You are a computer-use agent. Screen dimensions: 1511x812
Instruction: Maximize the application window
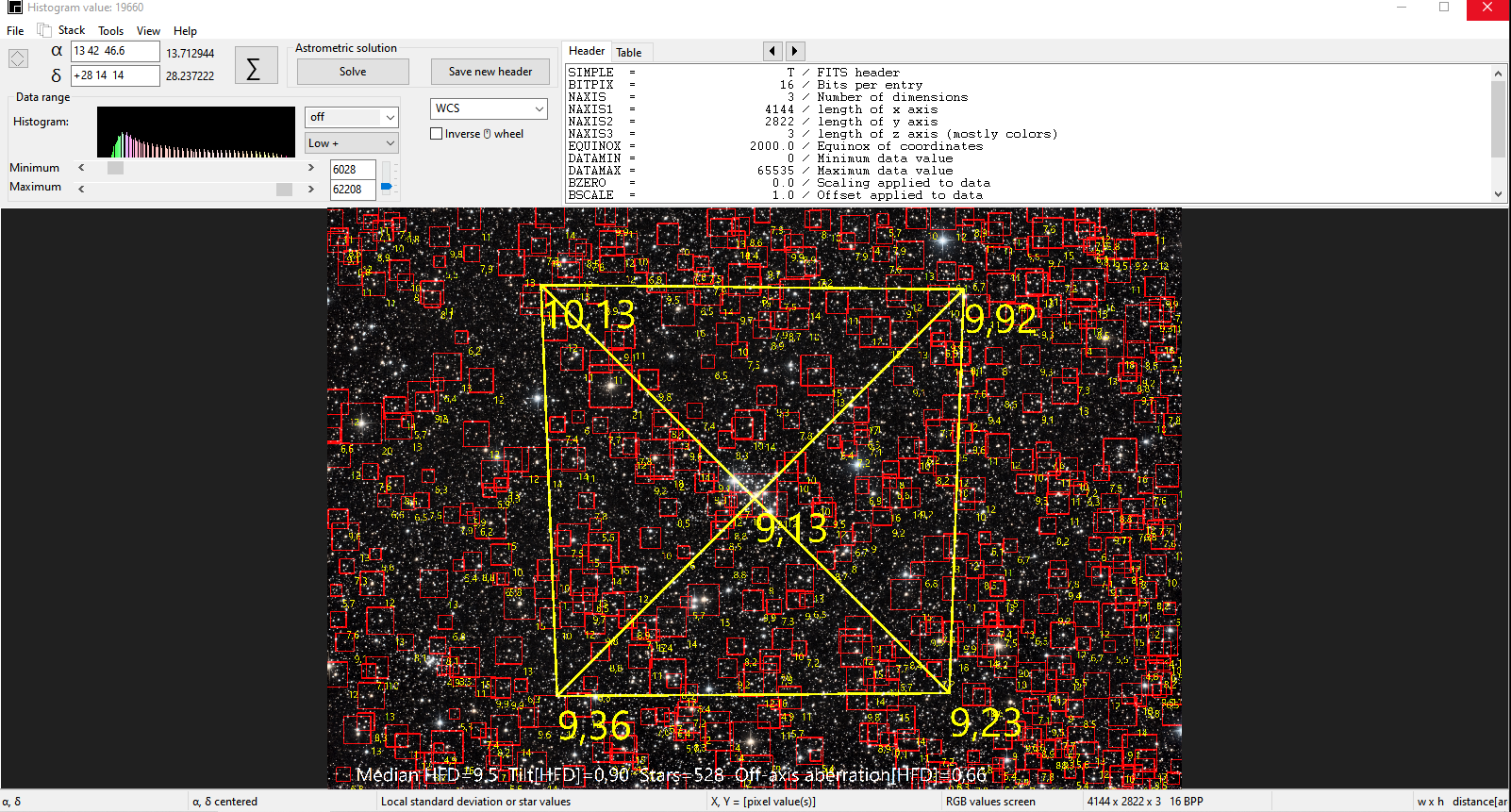tap(1444, 8)
